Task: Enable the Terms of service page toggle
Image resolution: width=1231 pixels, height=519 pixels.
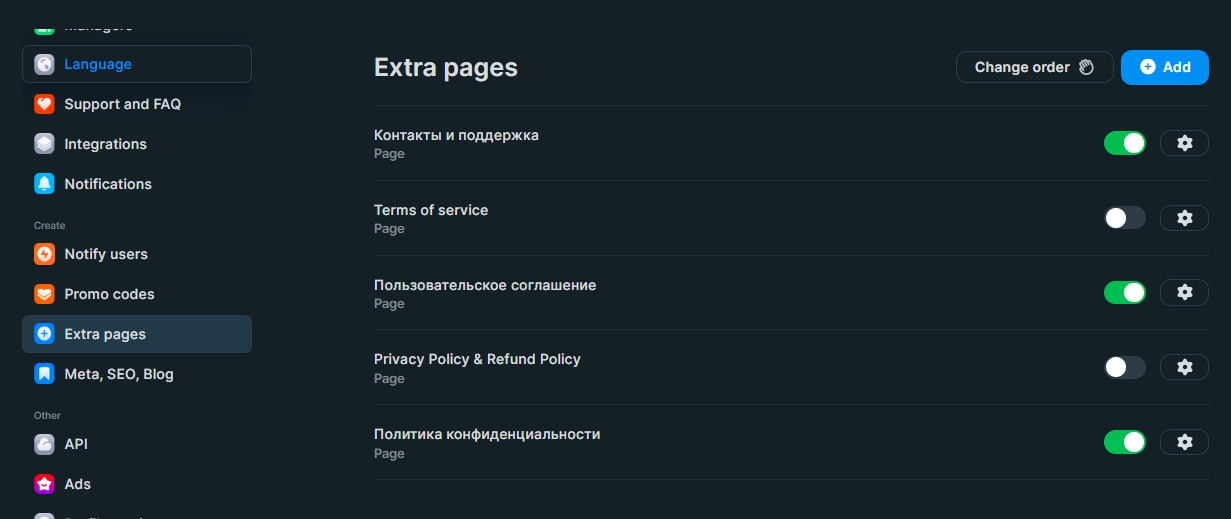Action: click(1124, 218)
